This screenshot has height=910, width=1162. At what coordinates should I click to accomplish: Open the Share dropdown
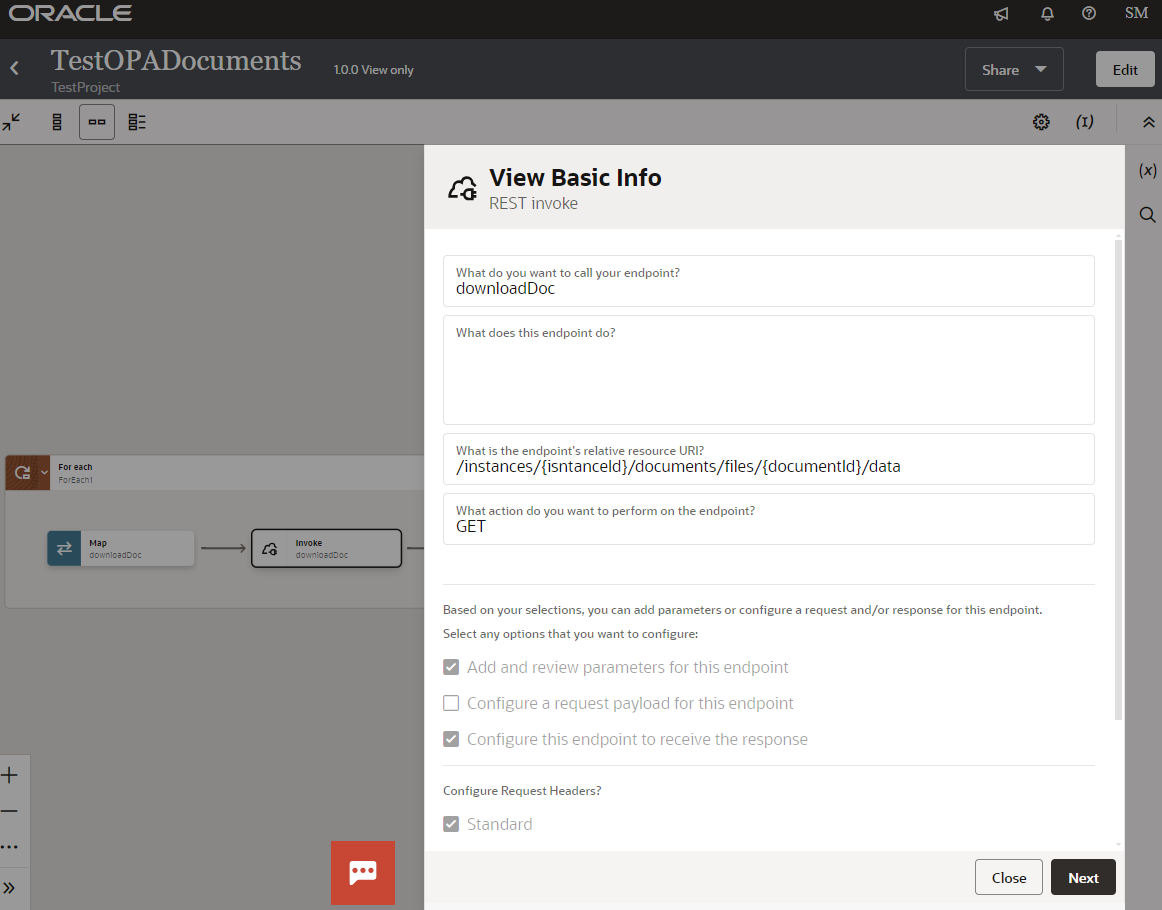(x=1013, y=69)
